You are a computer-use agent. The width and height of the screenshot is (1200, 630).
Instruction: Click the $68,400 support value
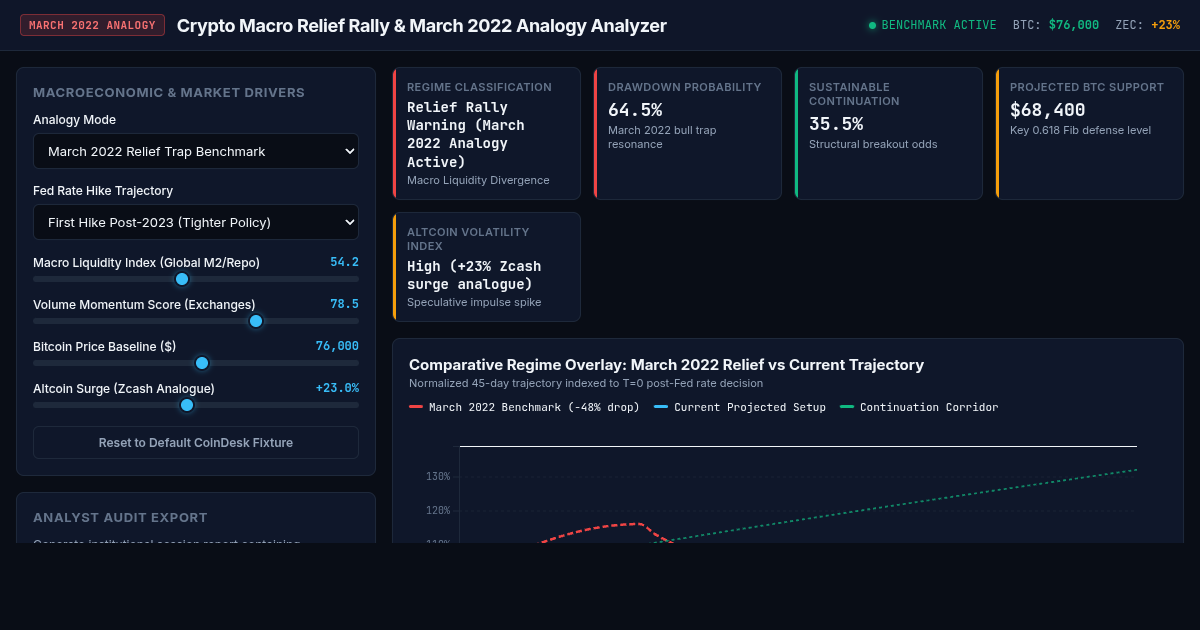1048,110
